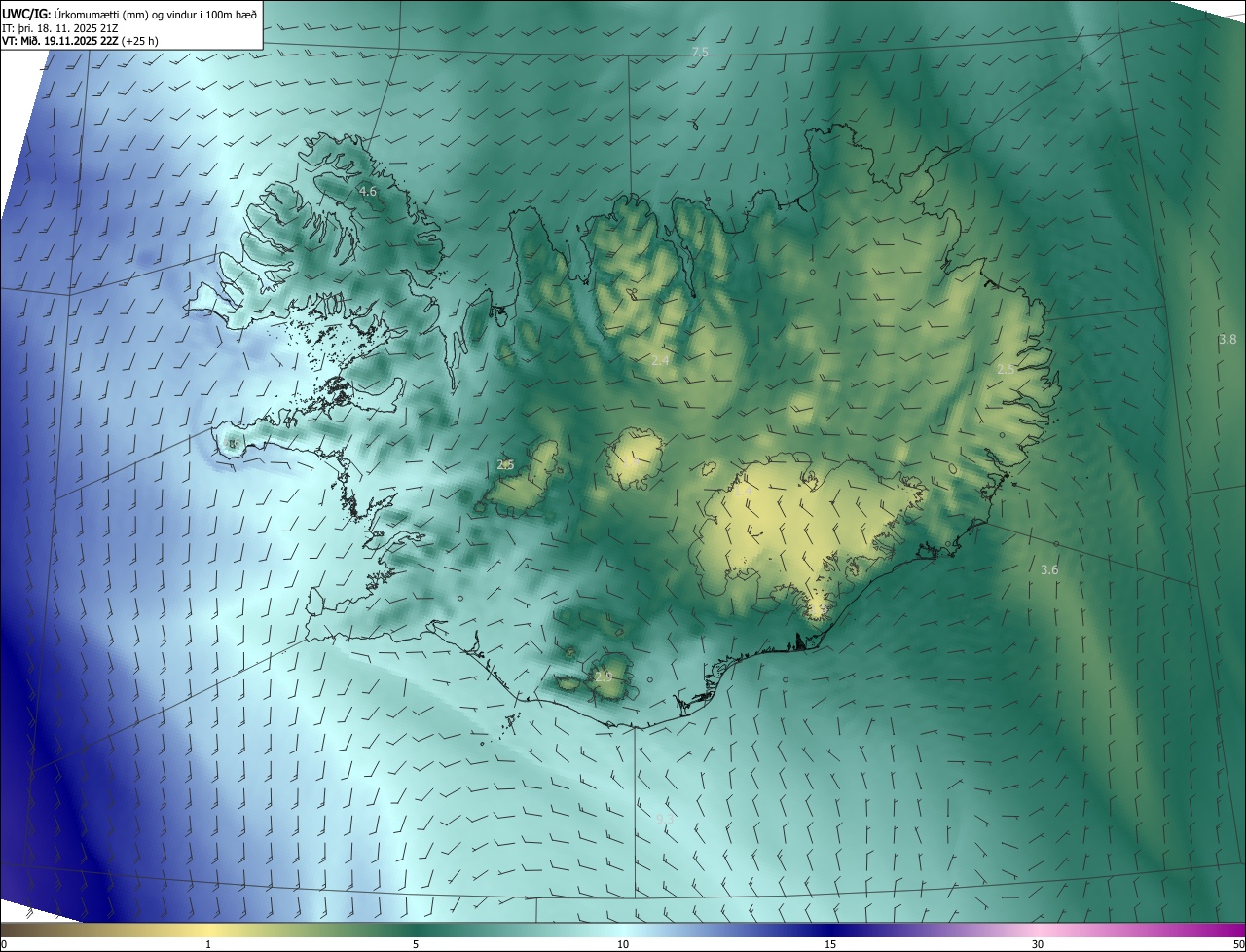Screen dimensions: 1246x952
Task: Click the 50 tick on the colour scale
Action: [x=1238, y=945]
